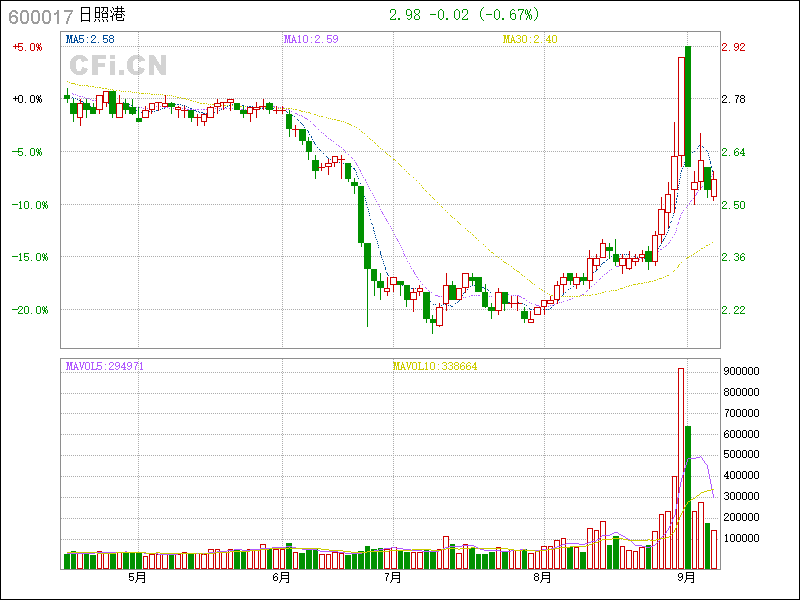Select the MA30:2.40 indicator label
Image resolution: width=800 pixels, height=600 pixels.
530,39
